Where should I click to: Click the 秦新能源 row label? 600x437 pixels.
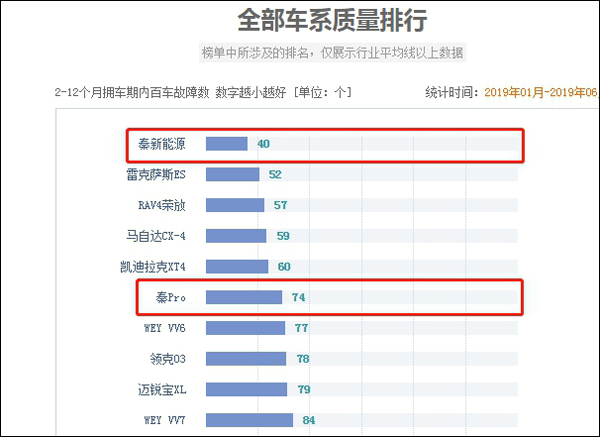162,144
